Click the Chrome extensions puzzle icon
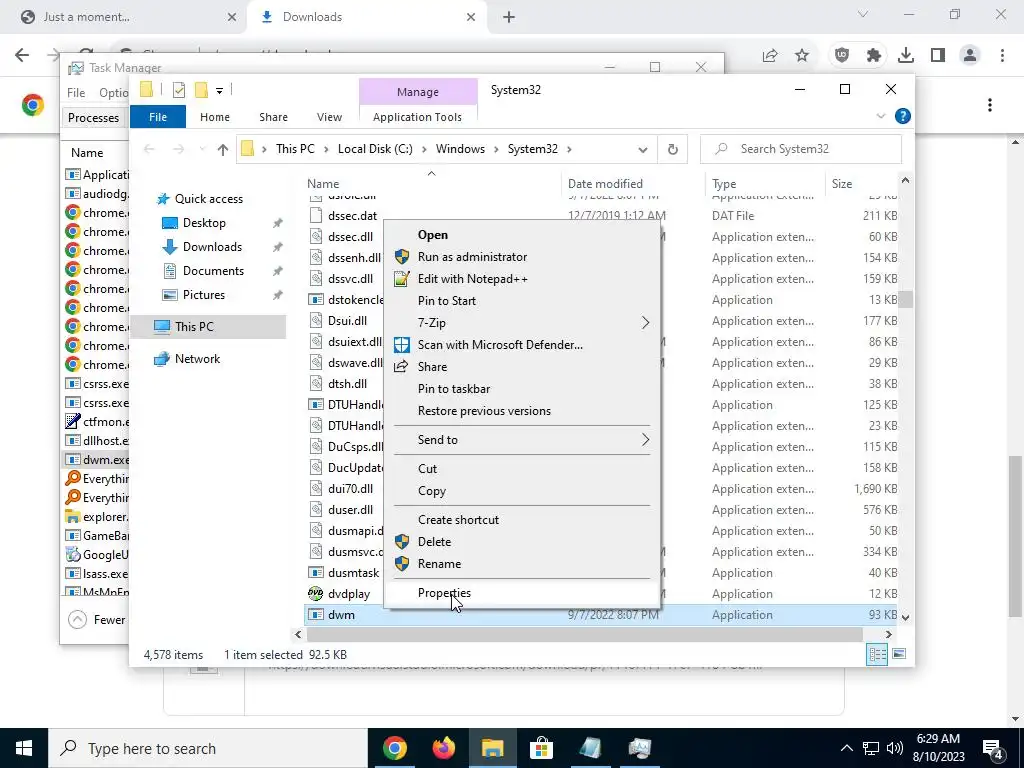Viewport: 1024px width, 768px height. tap(874, 56)
